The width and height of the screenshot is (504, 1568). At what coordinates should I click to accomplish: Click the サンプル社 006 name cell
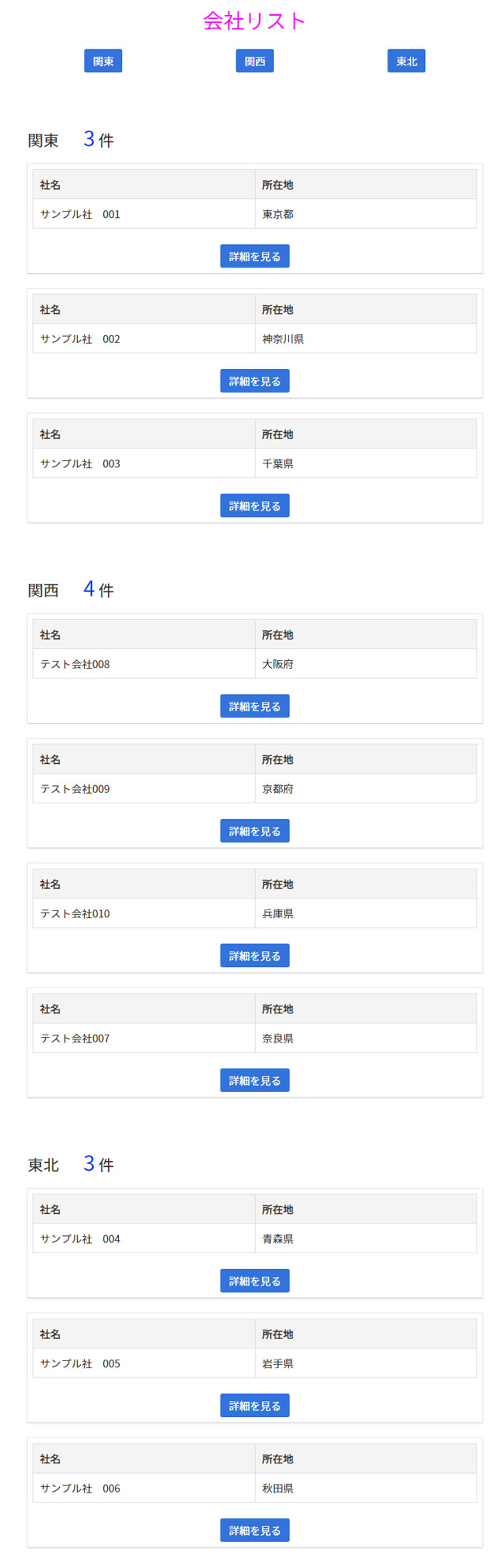click(144, 1488)
